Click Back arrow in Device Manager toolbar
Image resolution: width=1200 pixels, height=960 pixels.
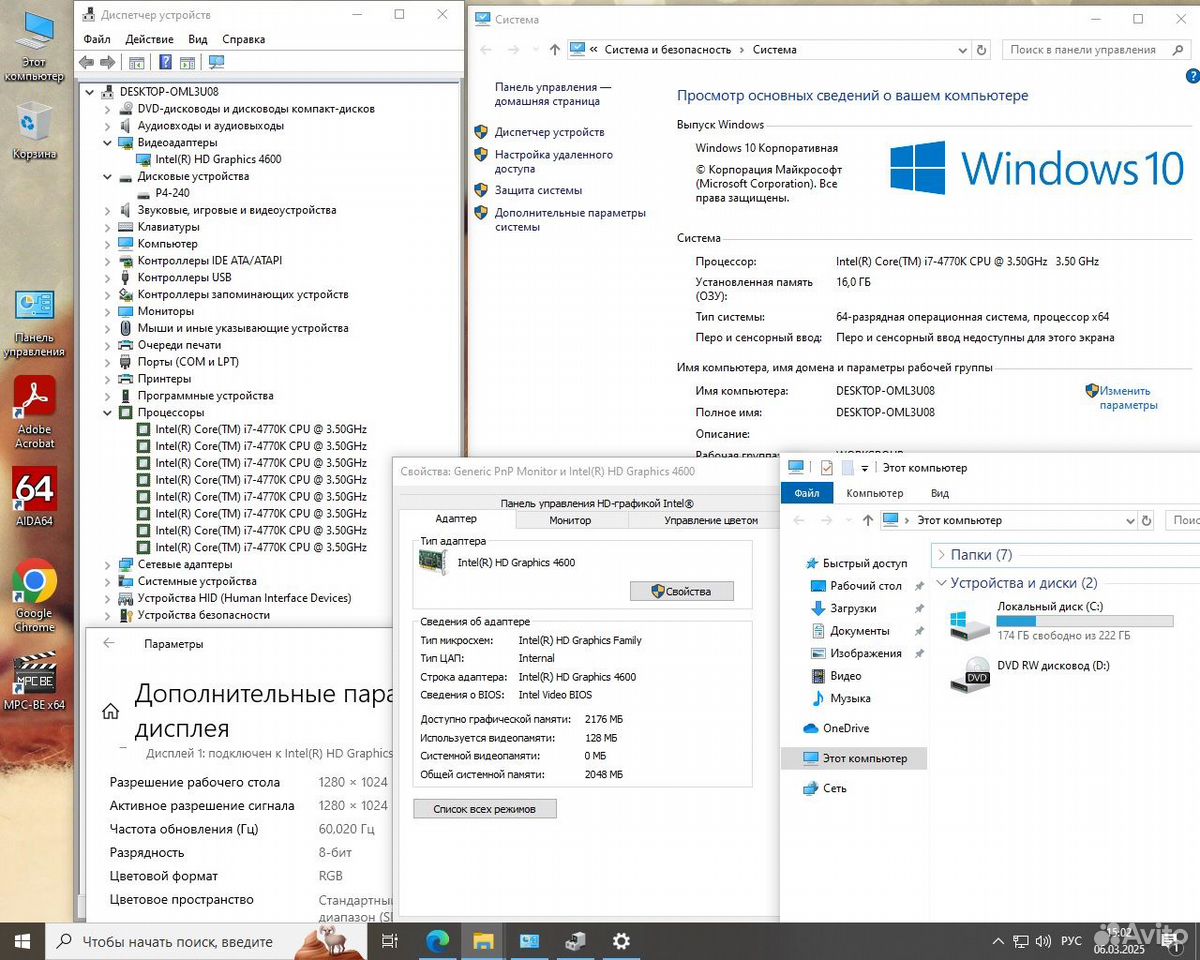pyautogui.click(x=86, y=62)
